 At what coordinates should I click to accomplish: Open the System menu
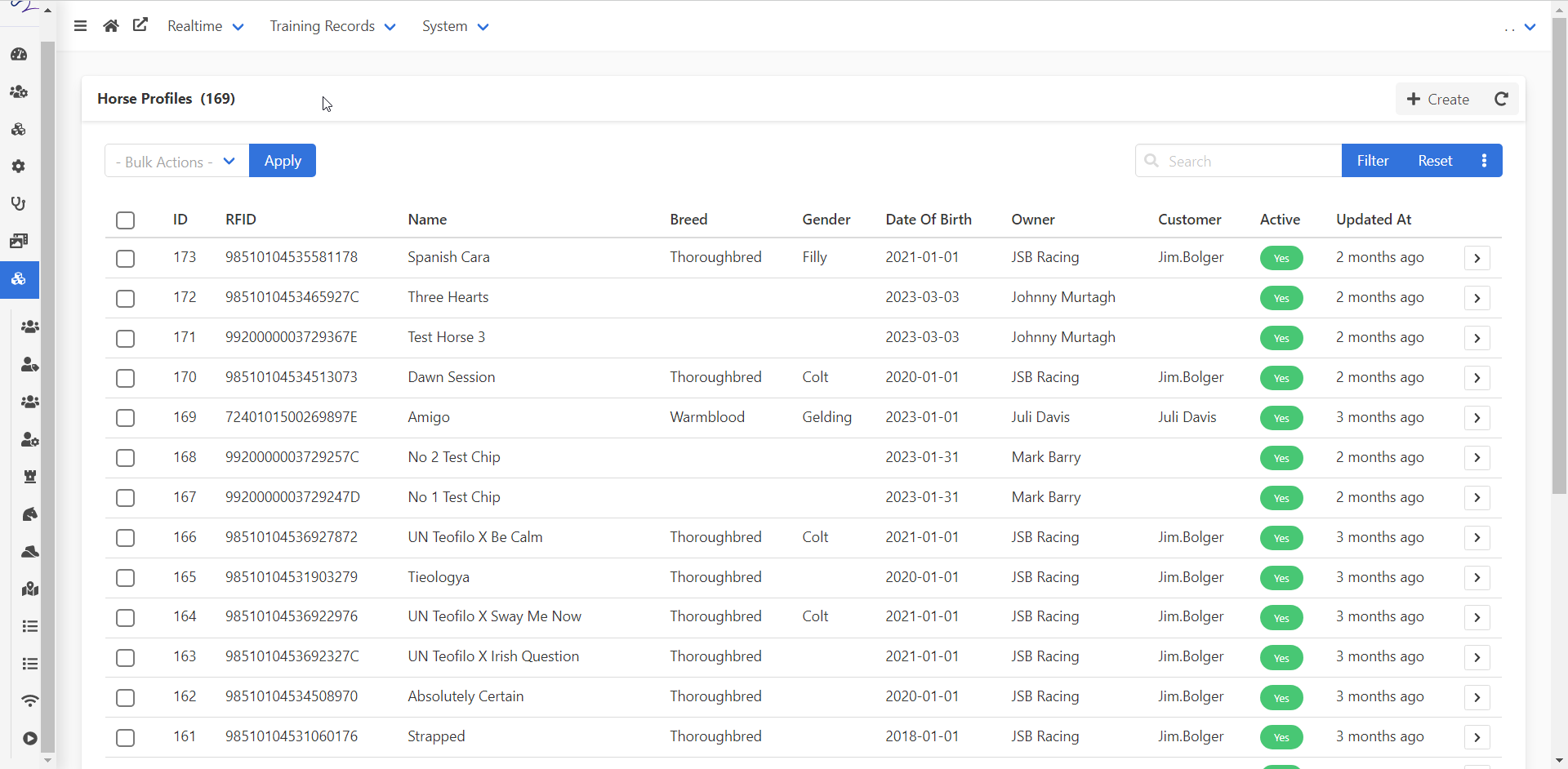pos(454,25)
